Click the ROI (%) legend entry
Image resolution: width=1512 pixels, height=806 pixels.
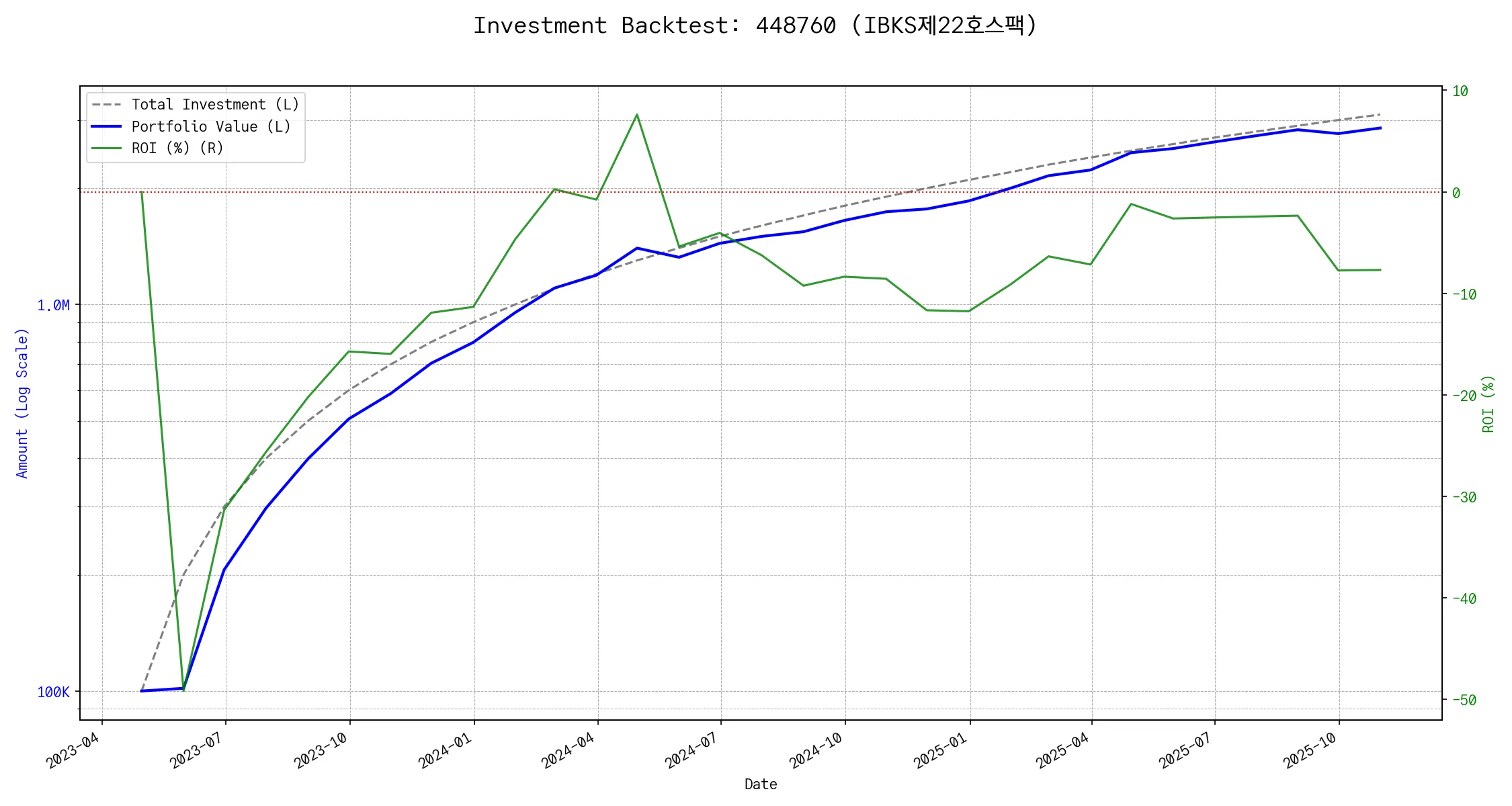(177, 148)
